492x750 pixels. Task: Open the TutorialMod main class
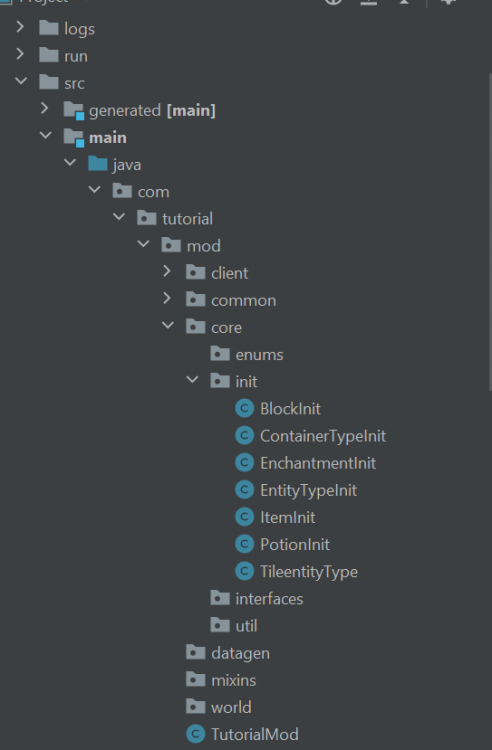pos(255,734)
